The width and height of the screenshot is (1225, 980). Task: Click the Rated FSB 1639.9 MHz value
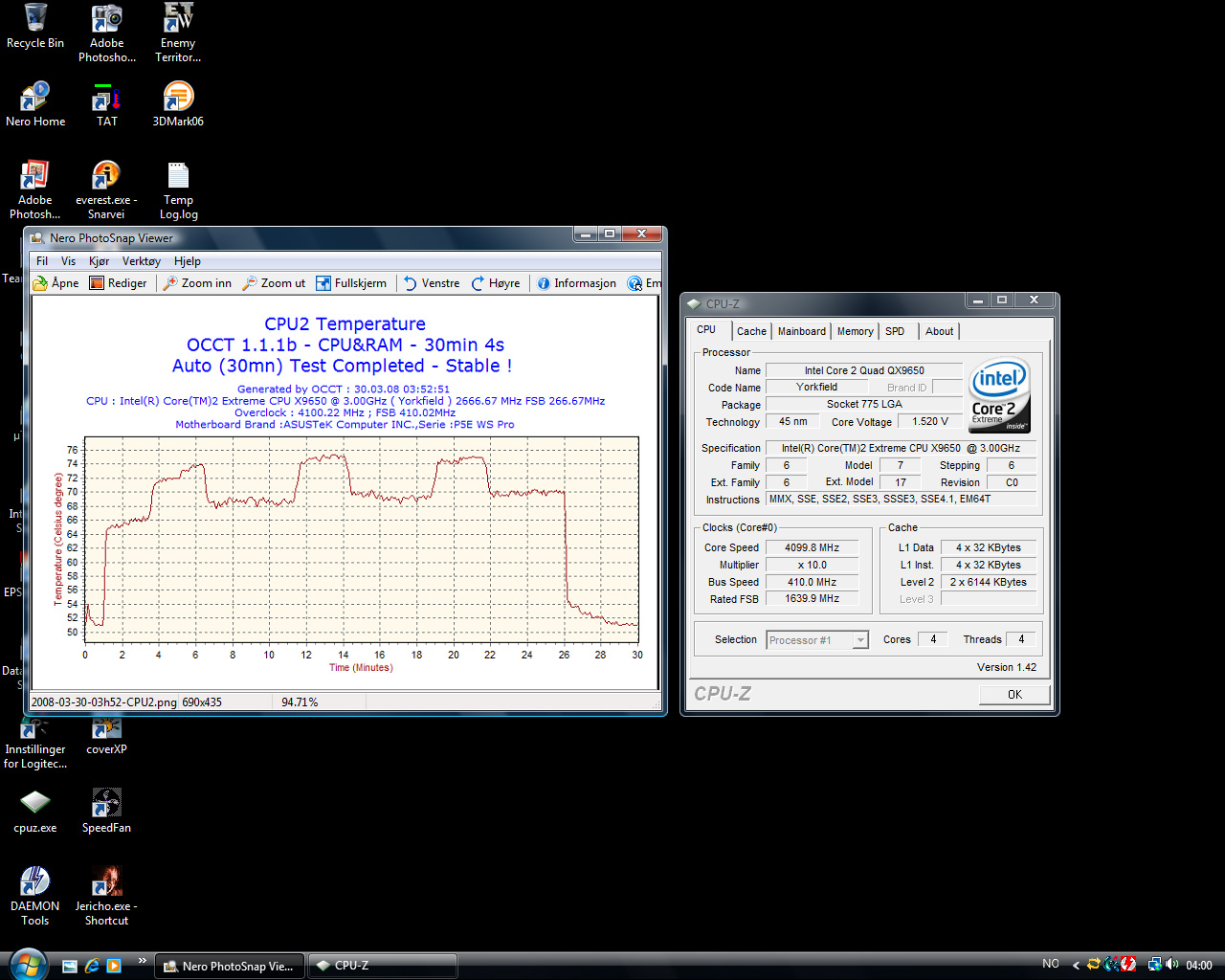[x=812, y=599]
